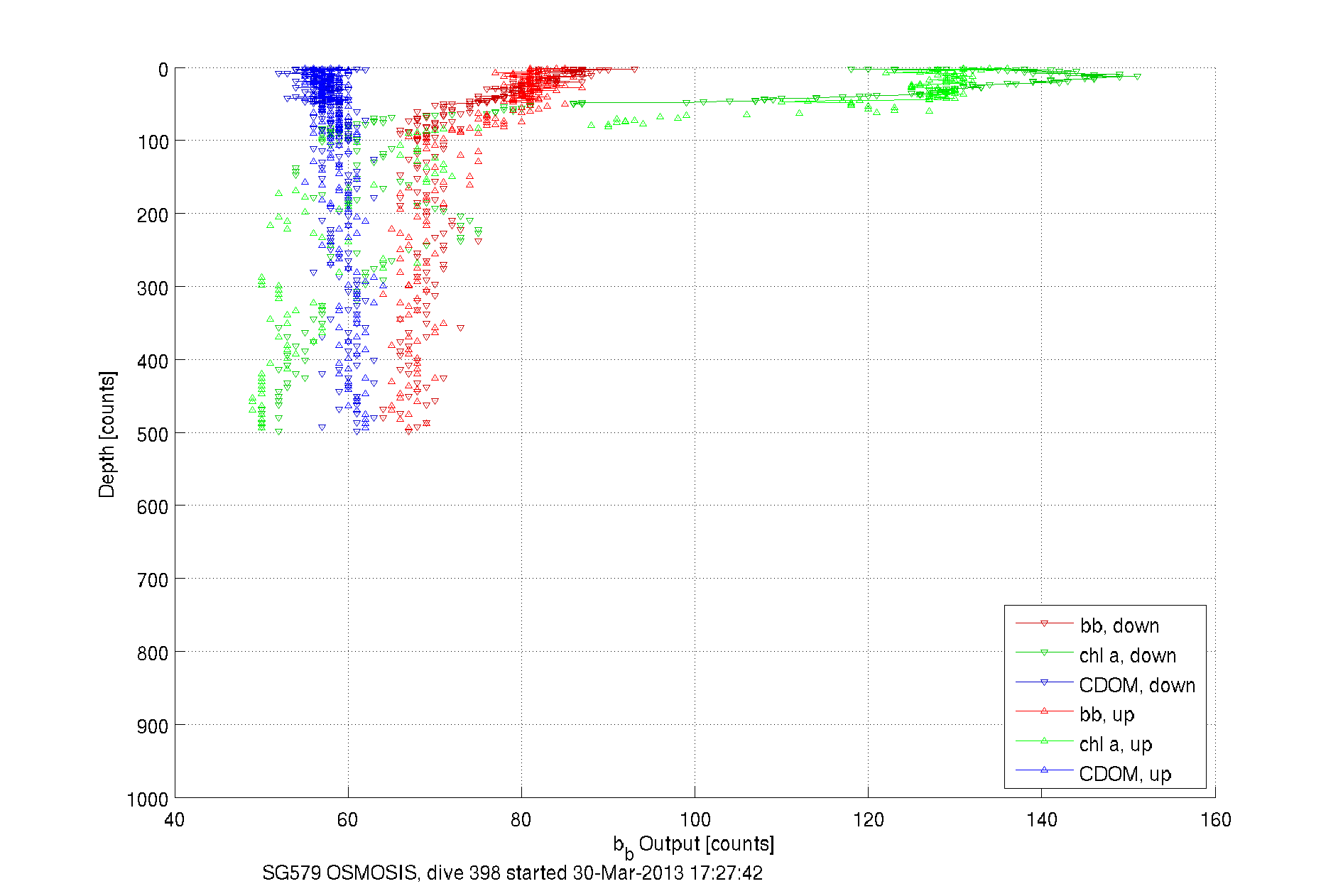Click the x-axis tick label 80

pos(521,820)
